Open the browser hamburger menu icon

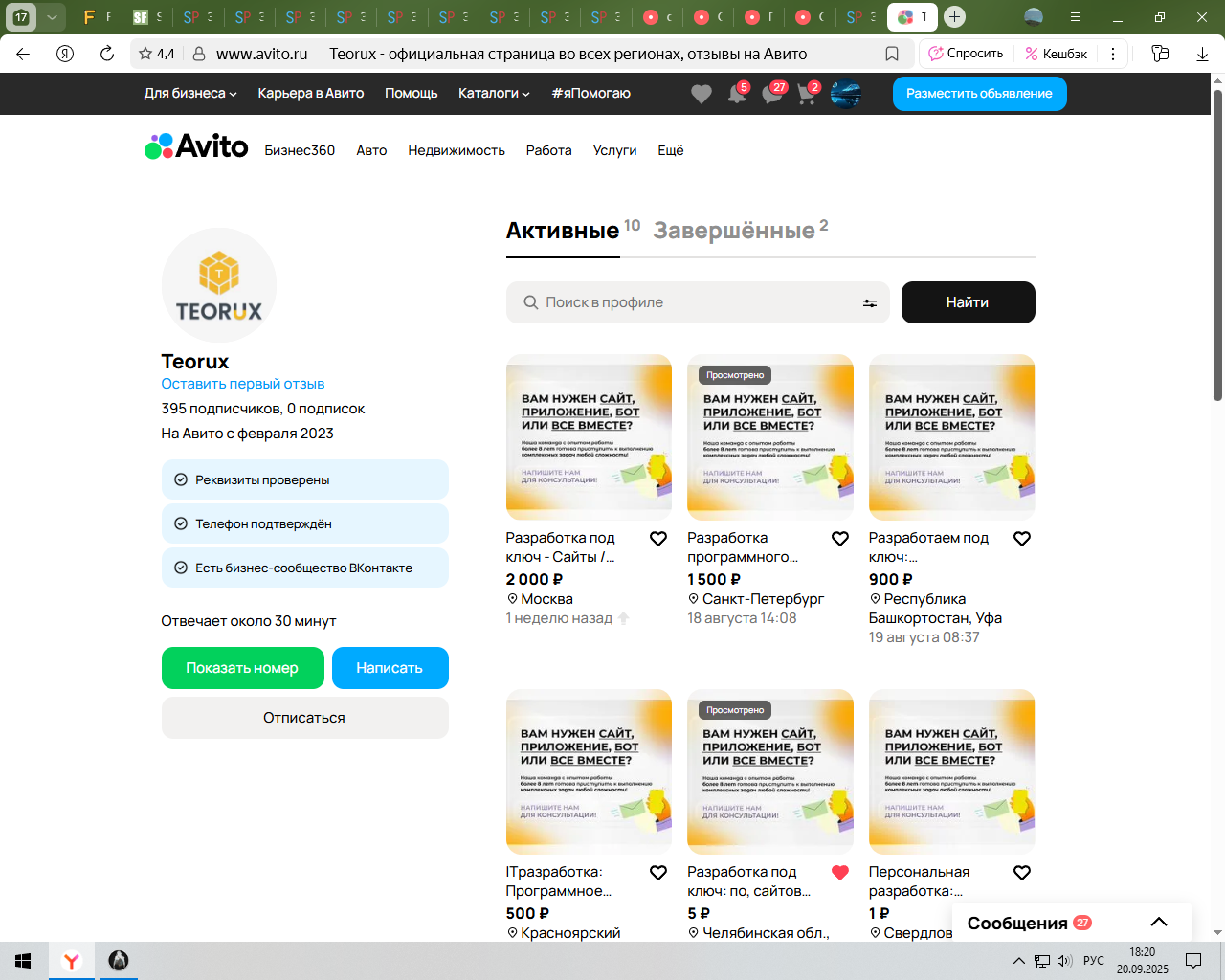point(1076,16)
